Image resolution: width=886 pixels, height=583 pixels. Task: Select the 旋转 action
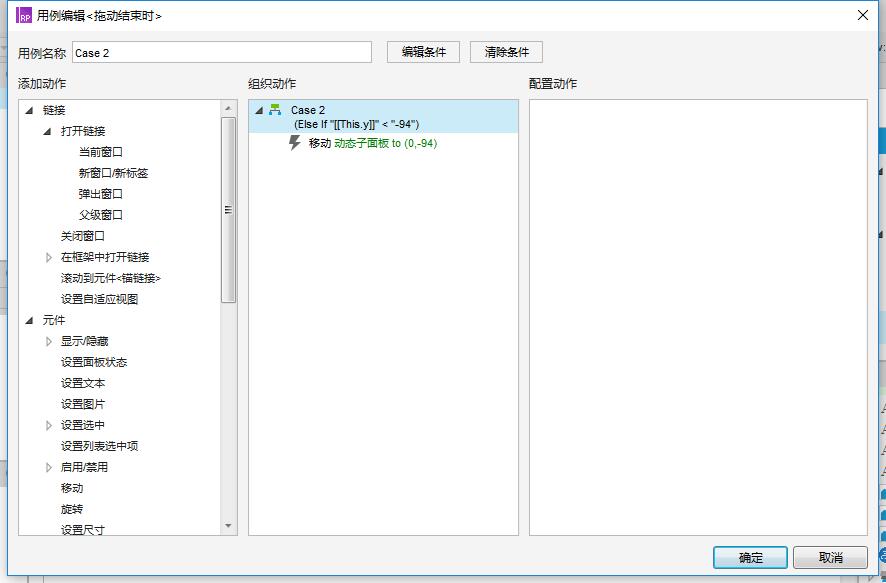72,509
